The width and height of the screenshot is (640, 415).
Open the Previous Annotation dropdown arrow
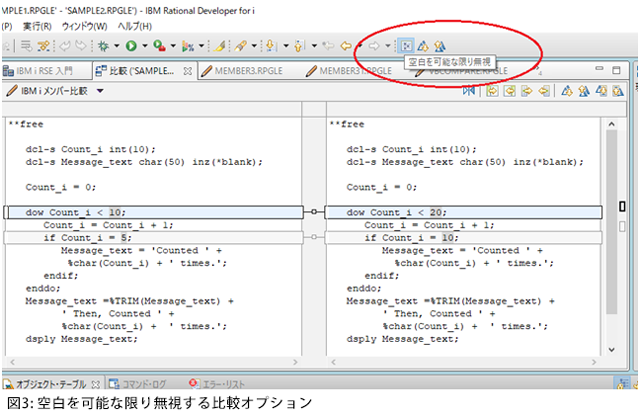click(314, 46)
